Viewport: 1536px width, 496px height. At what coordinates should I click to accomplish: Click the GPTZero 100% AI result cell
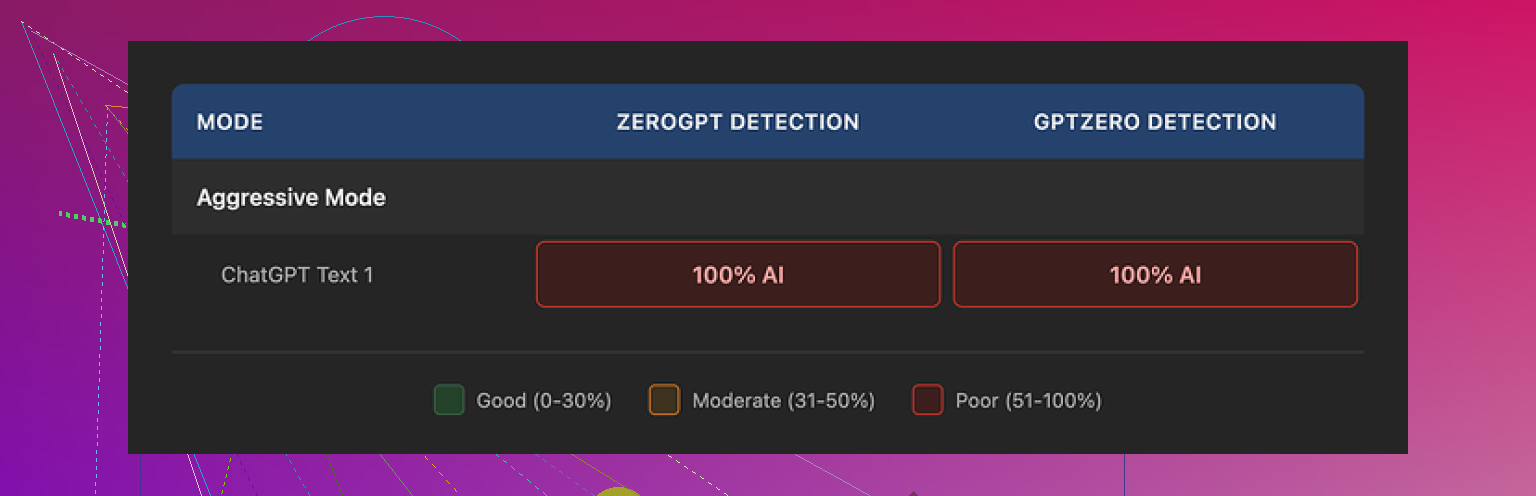point(1155,274)
